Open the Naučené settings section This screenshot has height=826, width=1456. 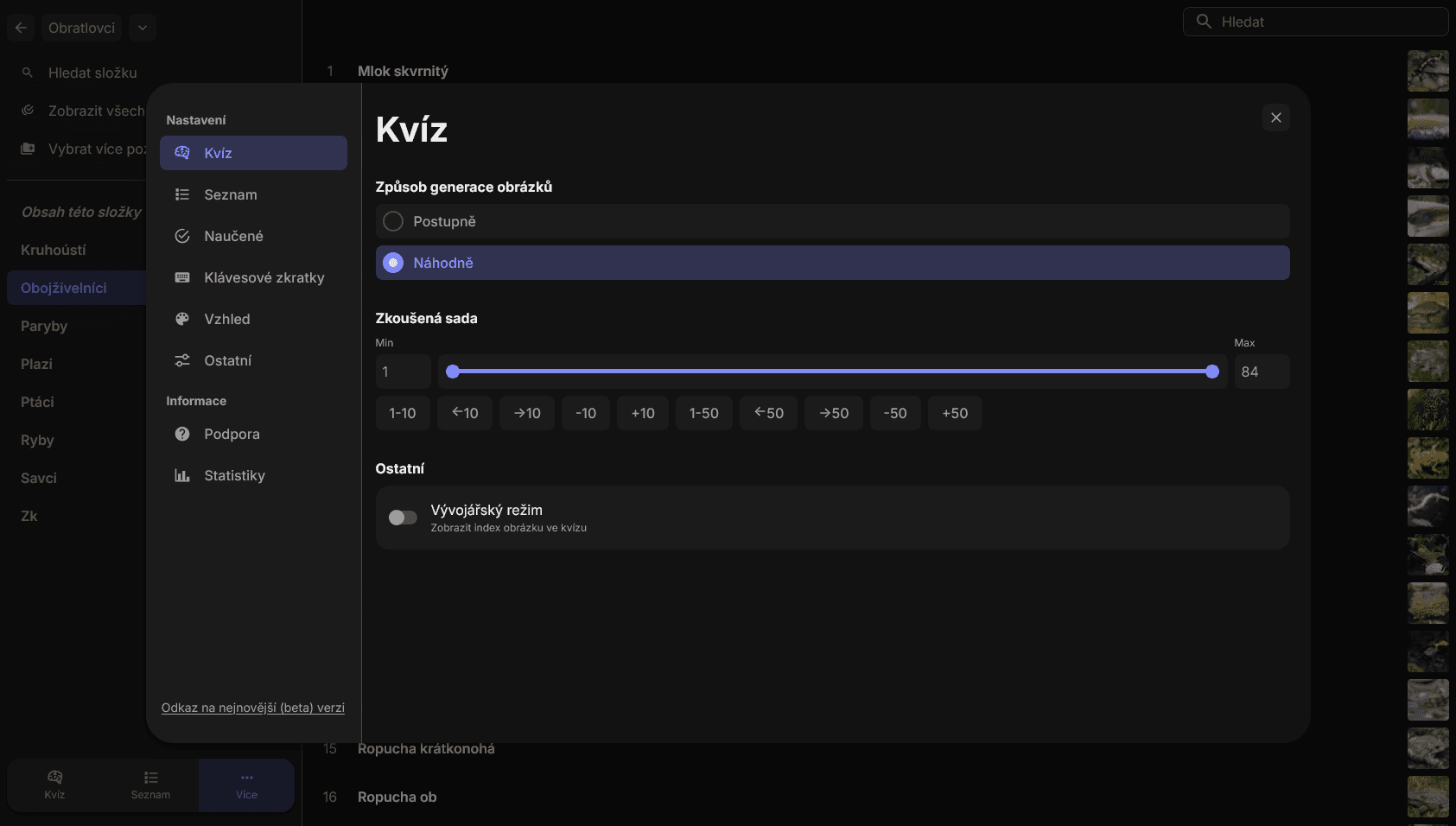click(253, 236)
